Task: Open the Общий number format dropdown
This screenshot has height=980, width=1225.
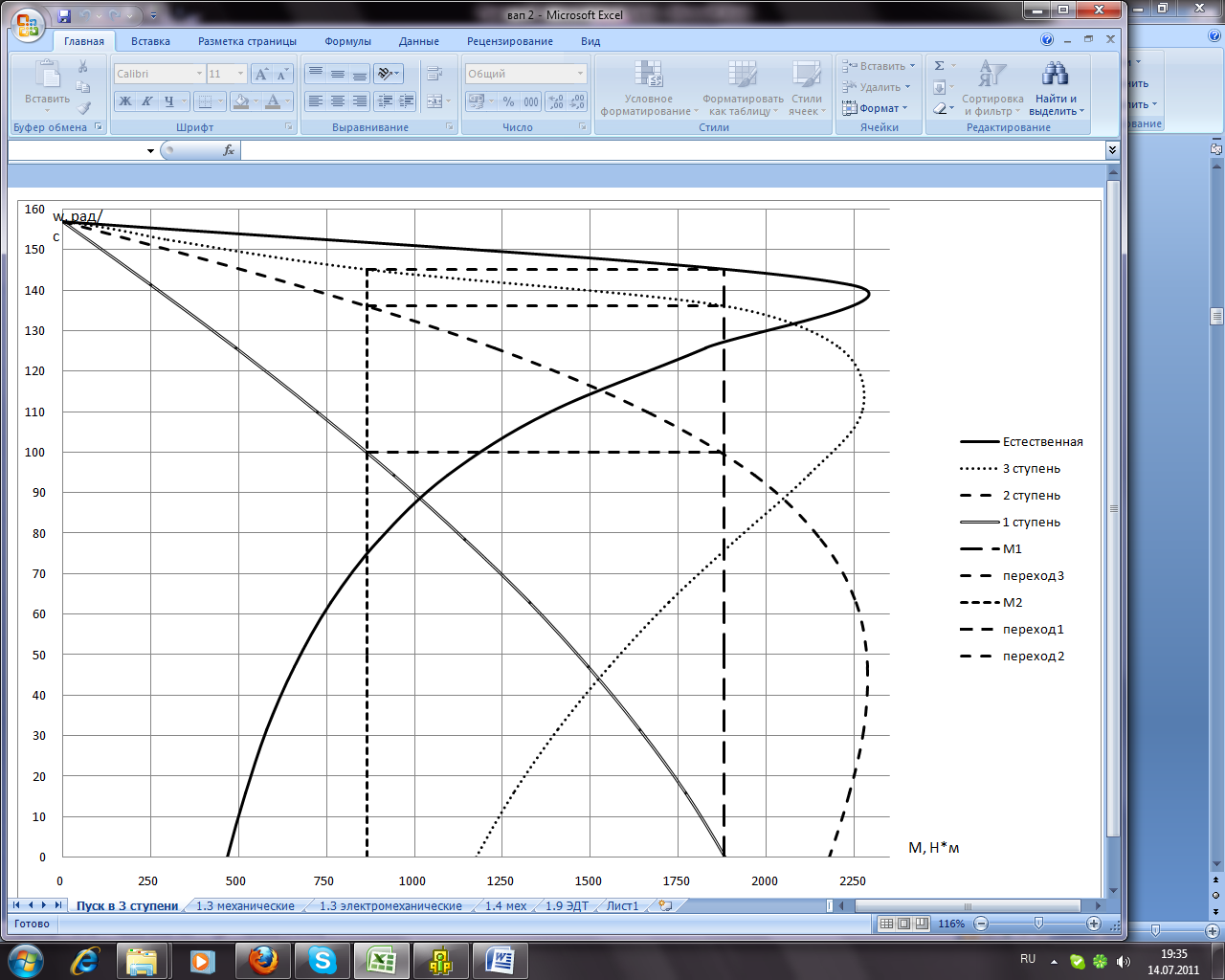Action: tap(580, 74)
